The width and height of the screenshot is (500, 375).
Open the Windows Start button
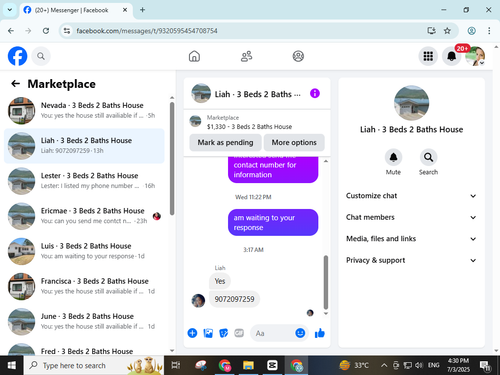(x=12, y=365)
